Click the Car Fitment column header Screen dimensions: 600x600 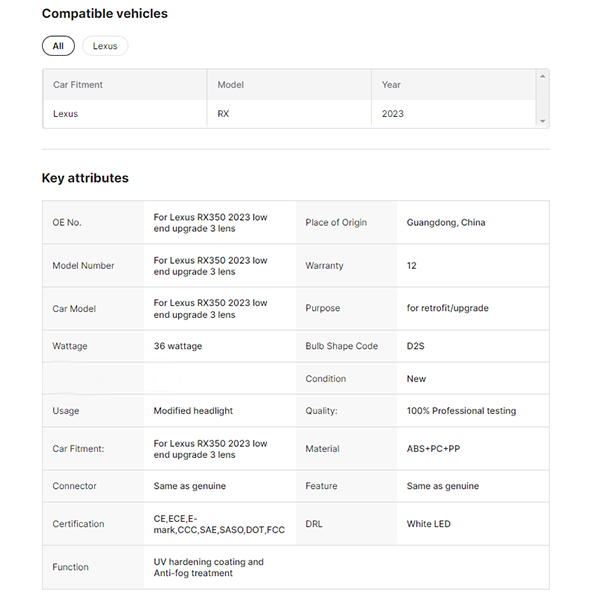(x=78, y=85)
